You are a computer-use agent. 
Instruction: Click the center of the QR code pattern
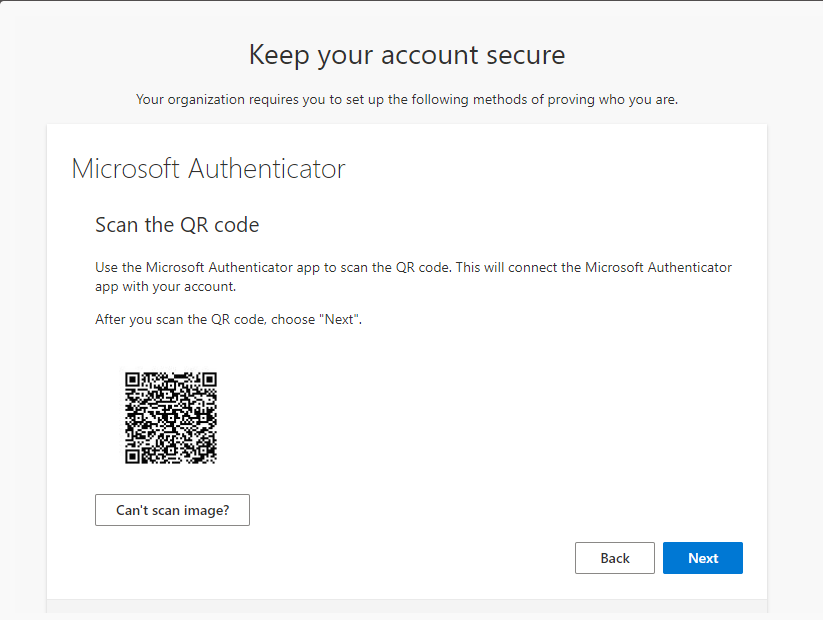pyautogui.click(x=171, y=417)
